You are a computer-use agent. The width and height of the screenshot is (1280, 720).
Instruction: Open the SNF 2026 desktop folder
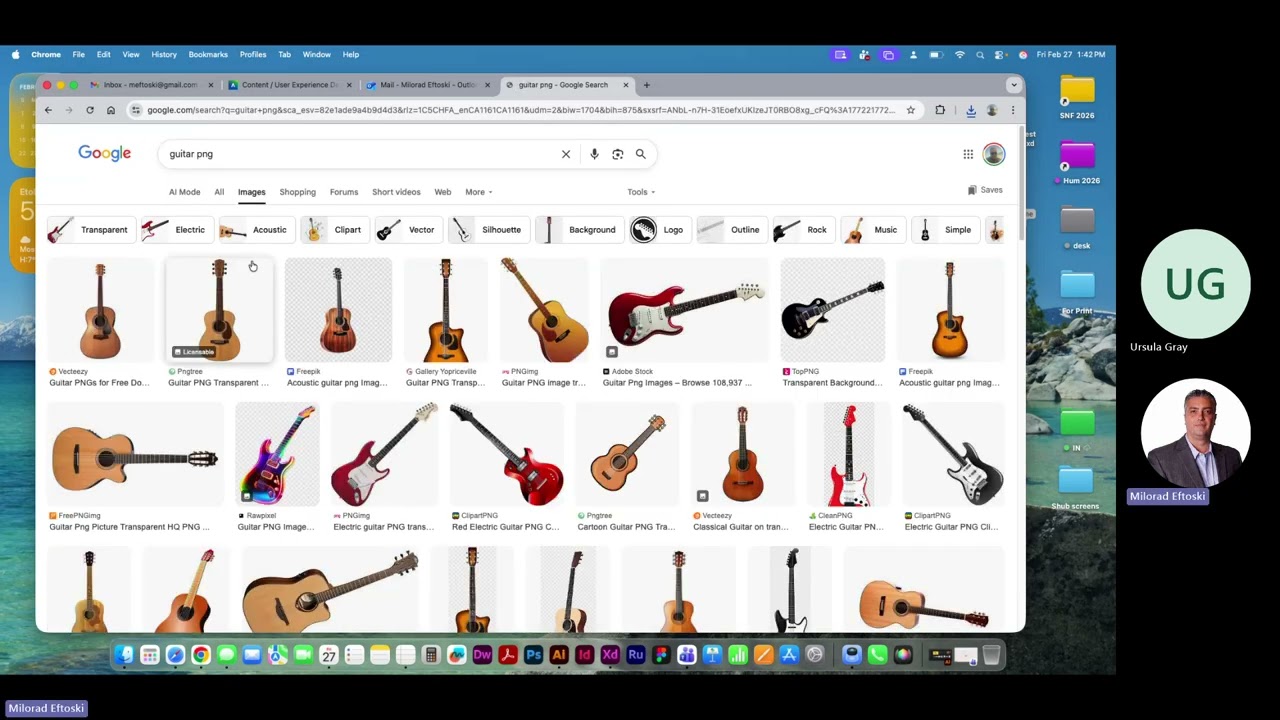[1077, 97]
